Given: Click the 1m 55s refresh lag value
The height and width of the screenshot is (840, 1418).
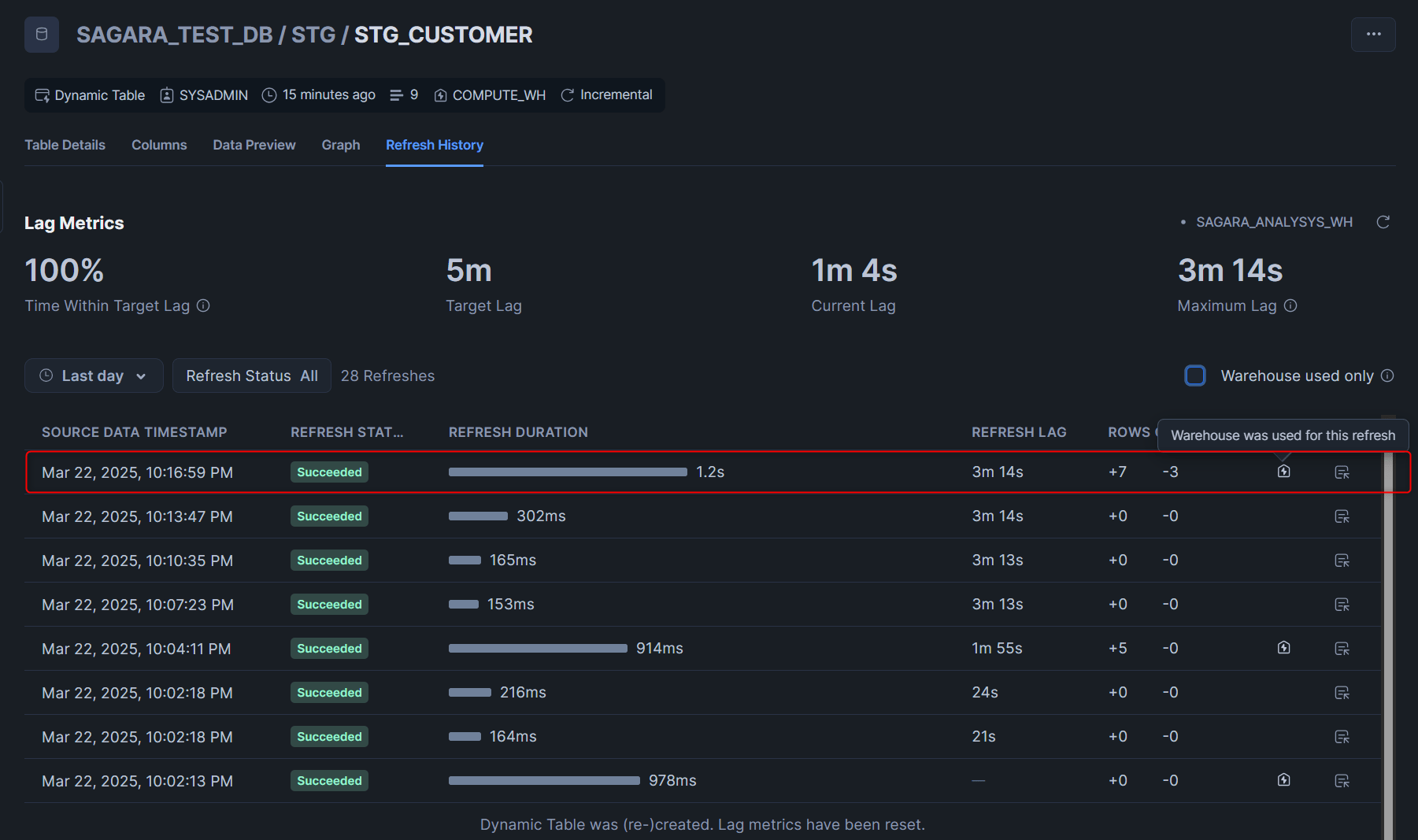Looking at the screenshot, I should pos(997,648).
